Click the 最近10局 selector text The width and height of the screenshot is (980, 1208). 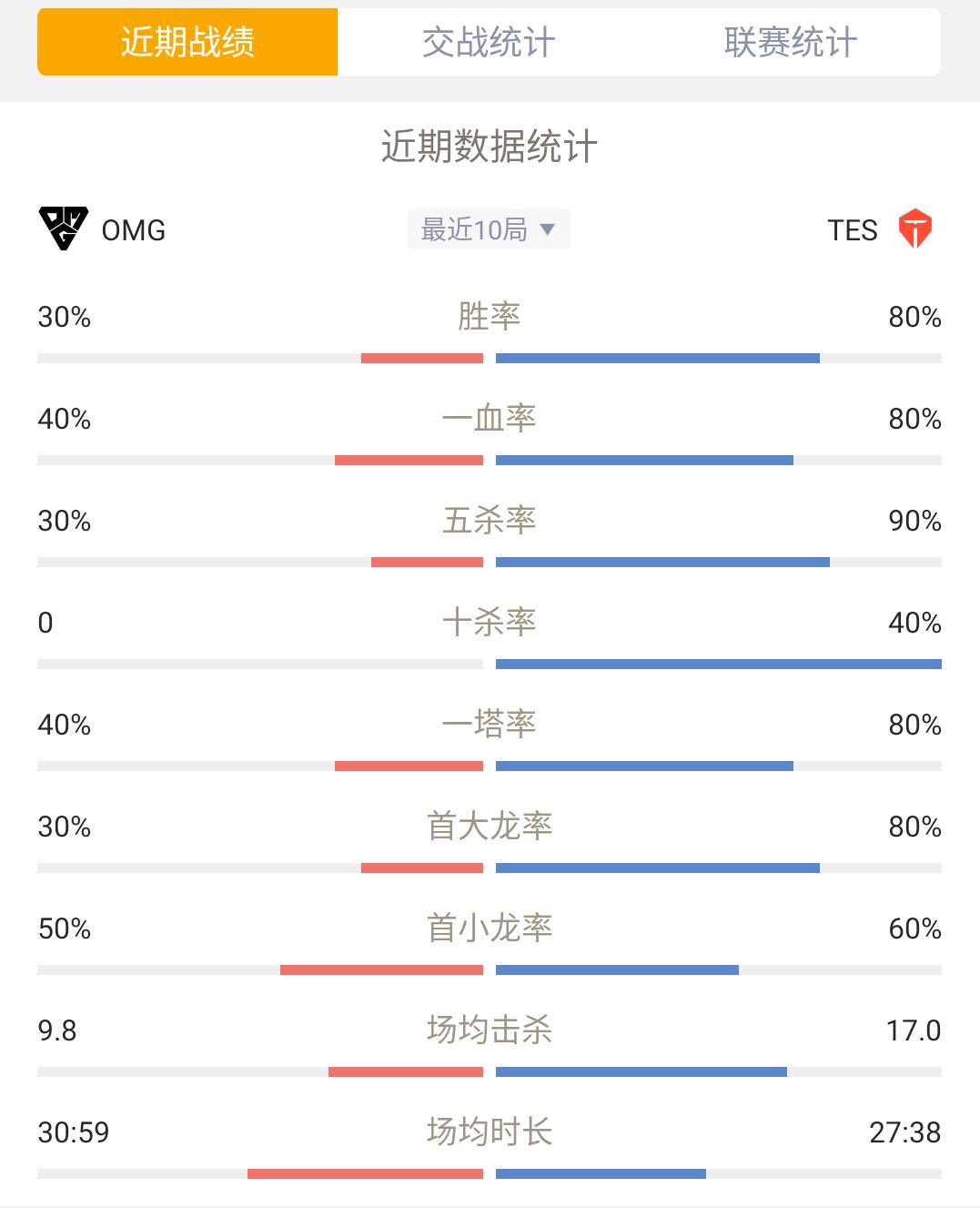click(x=474, y=229)
